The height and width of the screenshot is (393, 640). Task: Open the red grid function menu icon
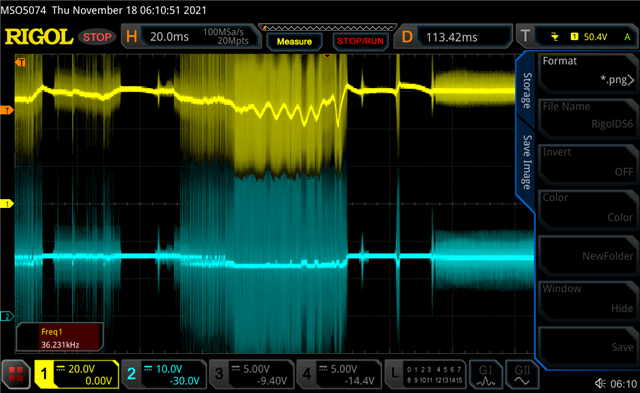coord(16,374)
